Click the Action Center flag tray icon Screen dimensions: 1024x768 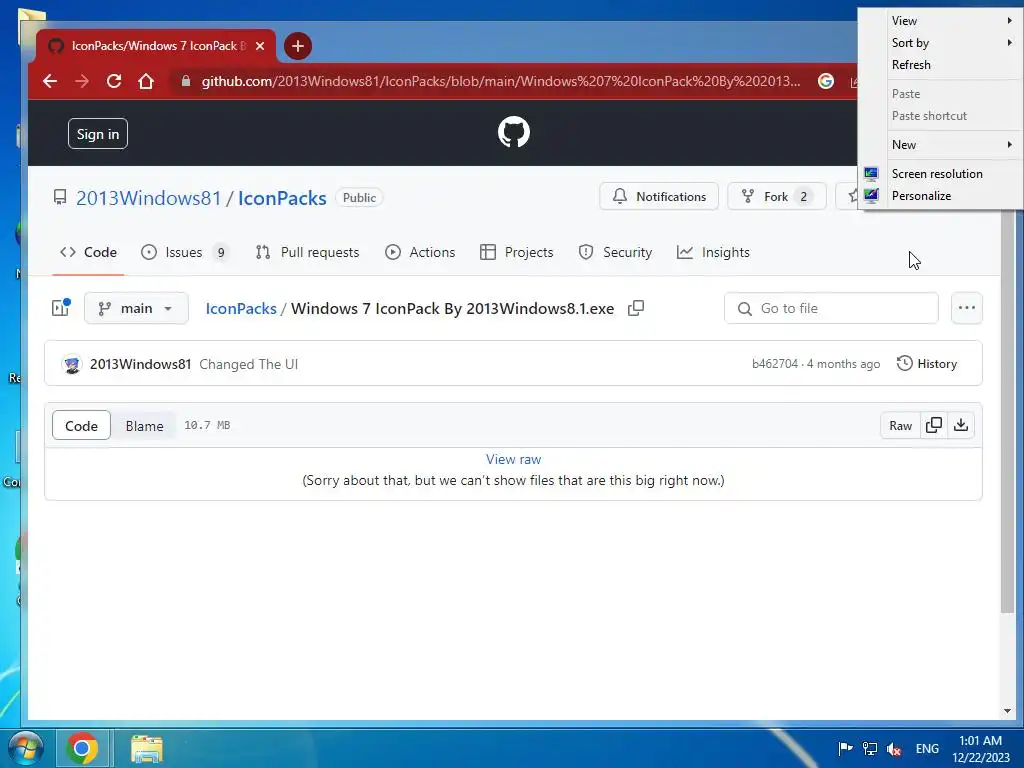(x=845, y=748)
